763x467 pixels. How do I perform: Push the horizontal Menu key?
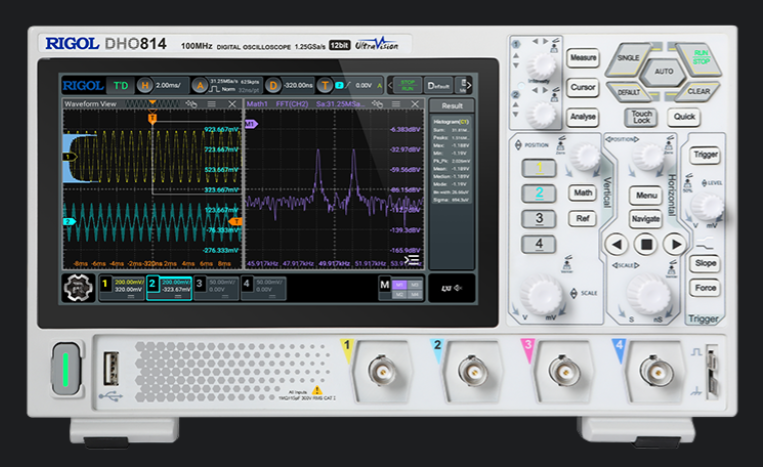tap(646, 196)
